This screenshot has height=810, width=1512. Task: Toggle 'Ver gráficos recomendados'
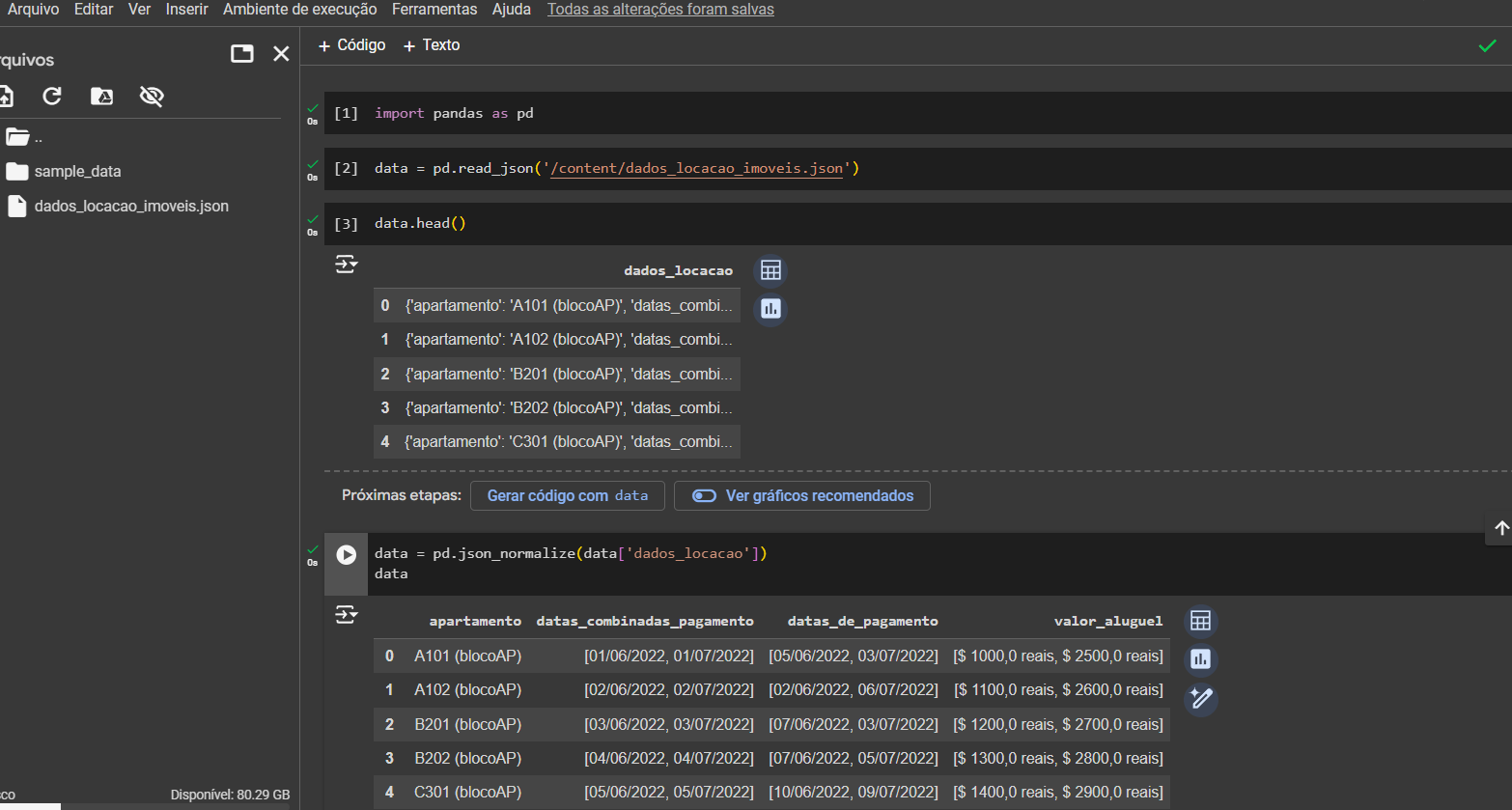(802, 495)
